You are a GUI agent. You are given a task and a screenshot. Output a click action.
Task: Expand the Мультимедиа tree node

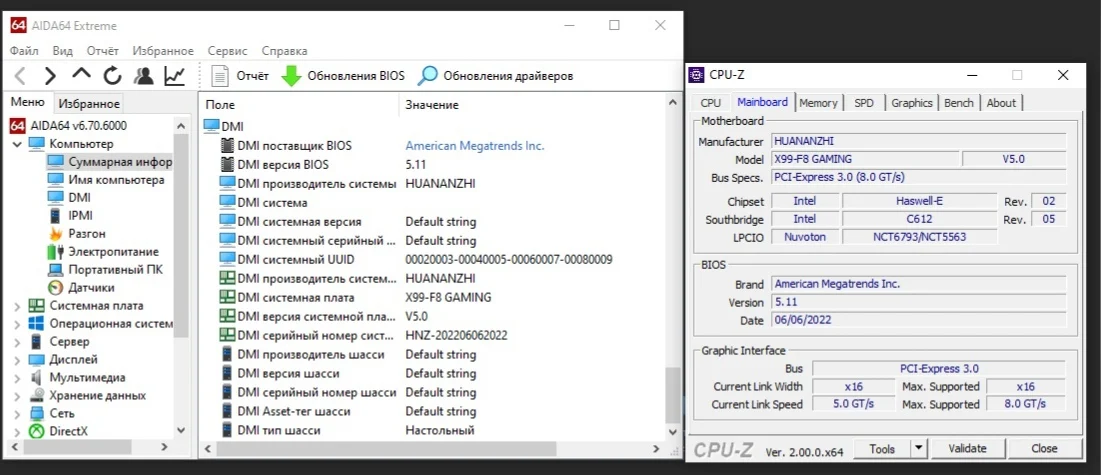point(17,377)
